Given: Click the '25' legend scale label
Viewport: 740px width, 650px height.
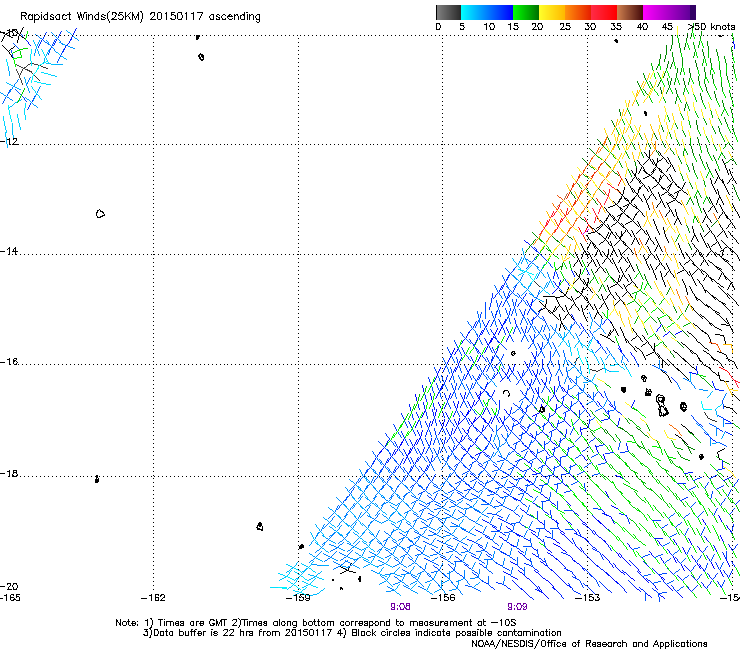Looking at the screenshot, I should 565,27.
